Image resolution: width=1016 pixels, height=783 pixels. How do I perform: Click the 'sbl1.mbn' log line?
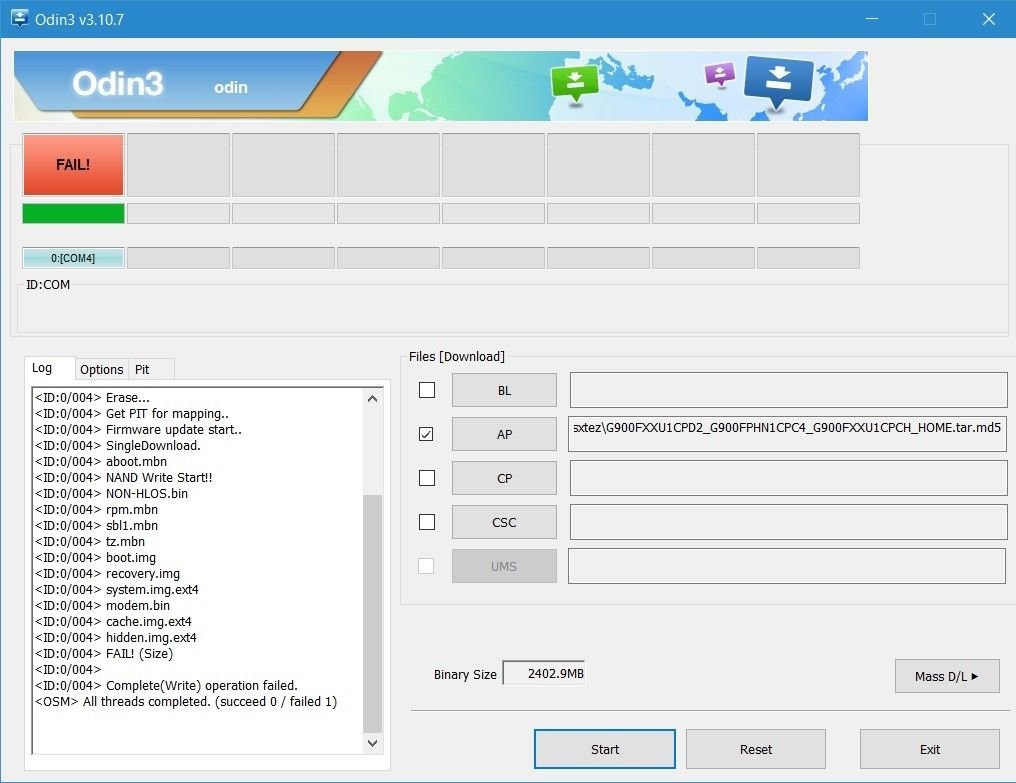point(96,525)
